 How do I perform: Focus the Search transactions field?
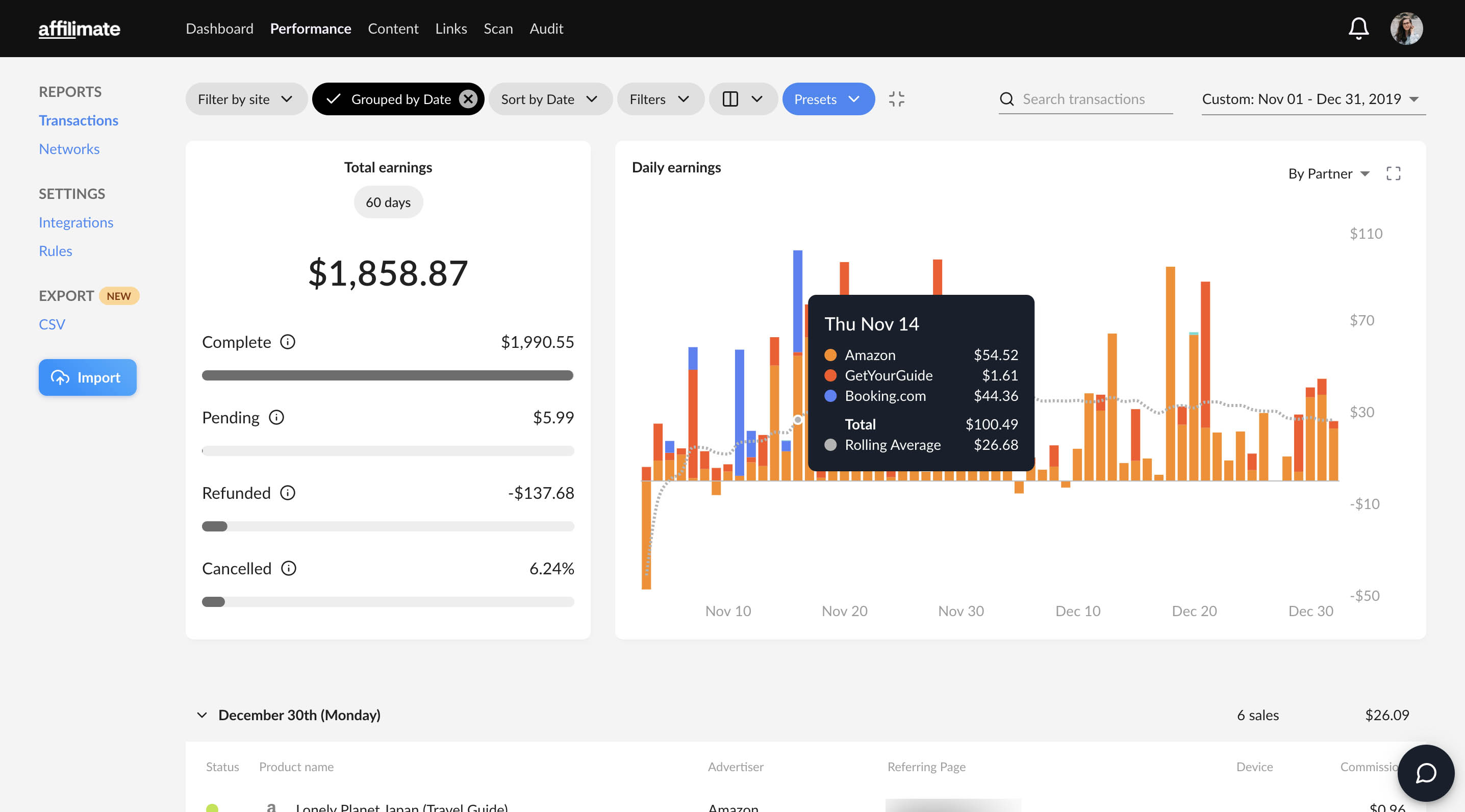(x=1085, y=99)
